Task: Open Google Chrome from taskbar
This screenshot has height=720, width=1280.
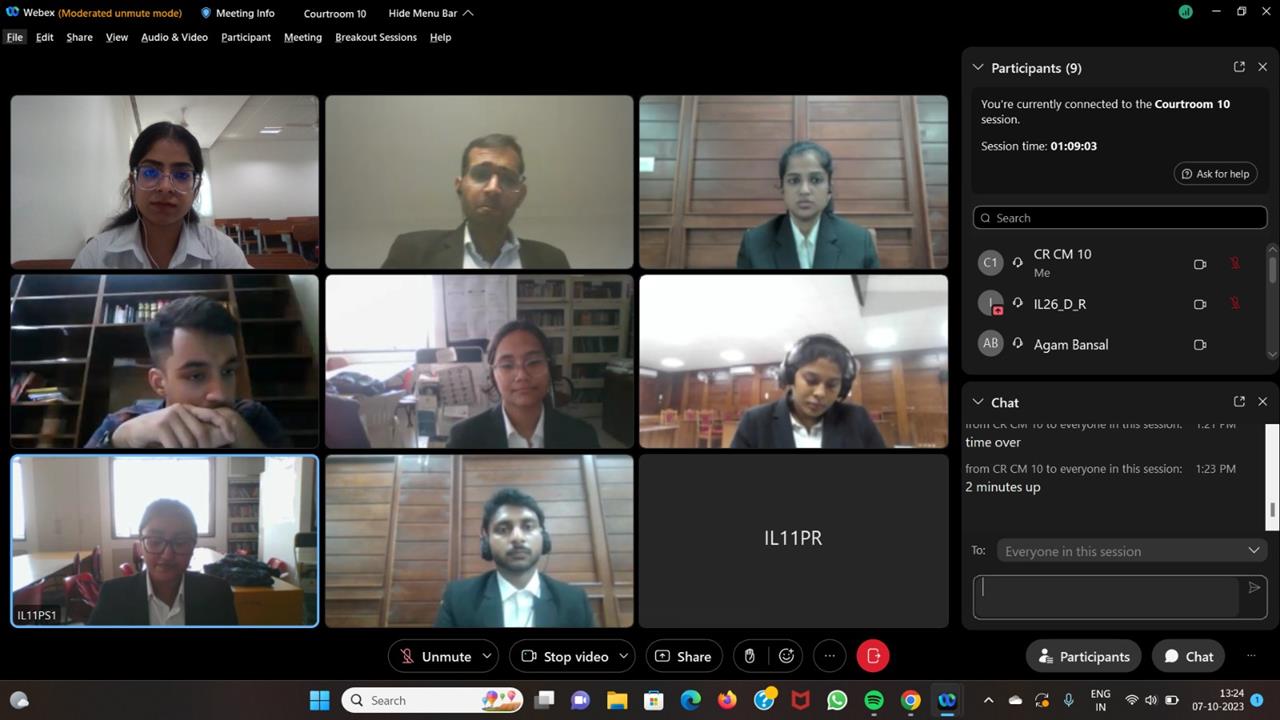Action: coord(910,700)
